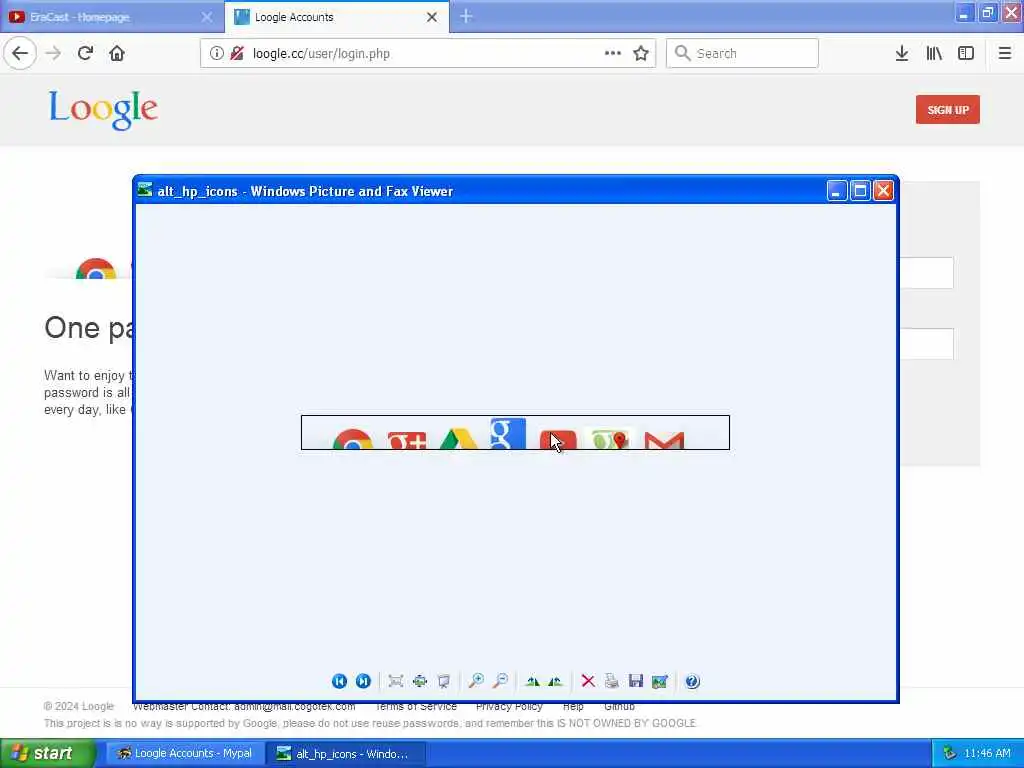Open image for editing in viewer
Viewport: 1024px width, 768px height.
(660, 681)
